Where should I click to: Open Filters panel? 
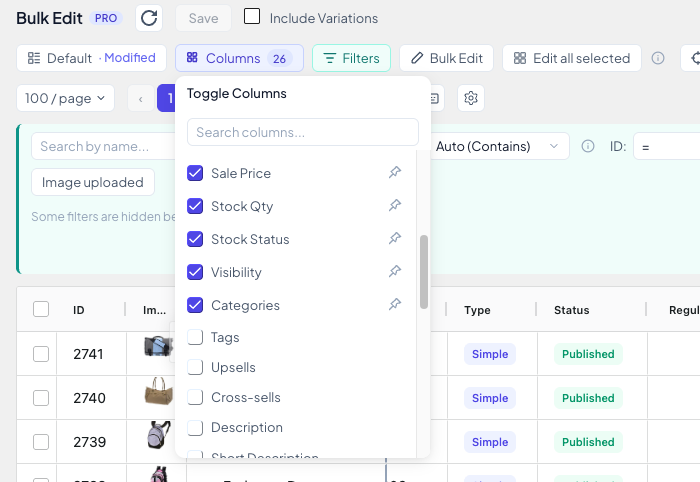click(351, 58)
